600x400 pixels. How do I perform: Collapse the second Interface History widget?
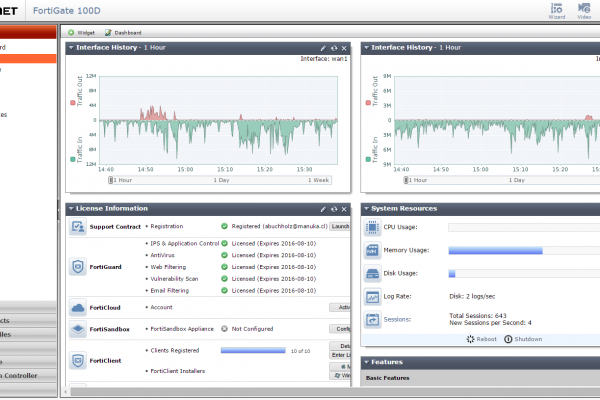[367, 47]
